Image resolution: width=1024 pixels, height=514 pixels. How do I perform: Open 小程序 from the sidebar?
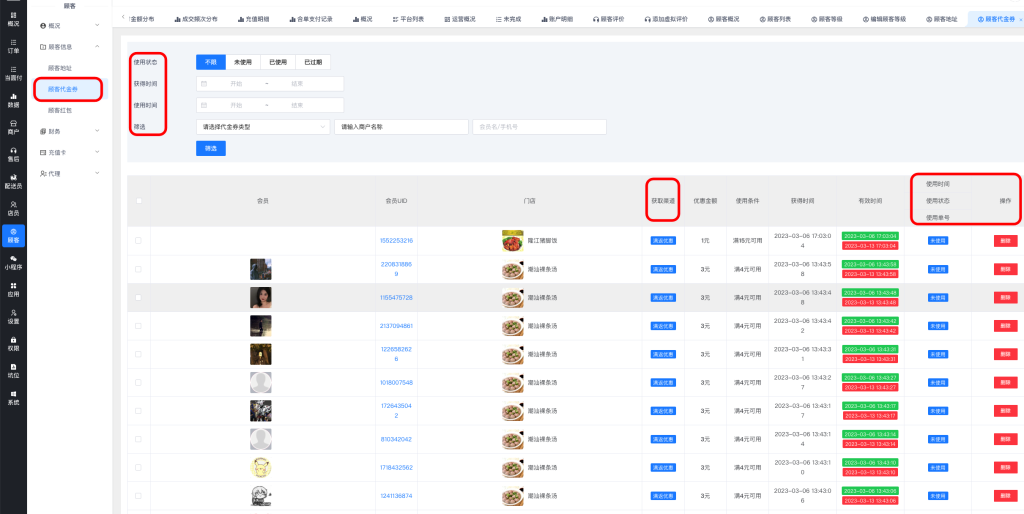(x=13, y=262)
